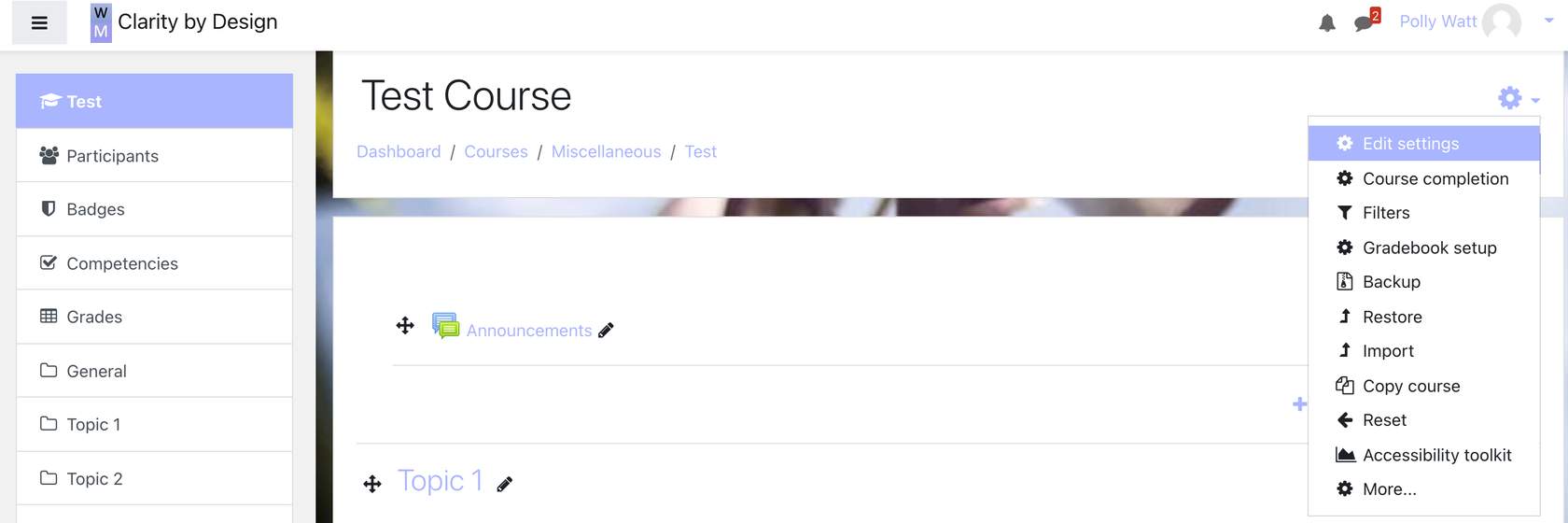Image resolution: width=1568 pixels, height=523 pixels.
Task: Click the pencil icon next to Announcements
Action: point(606,330)
